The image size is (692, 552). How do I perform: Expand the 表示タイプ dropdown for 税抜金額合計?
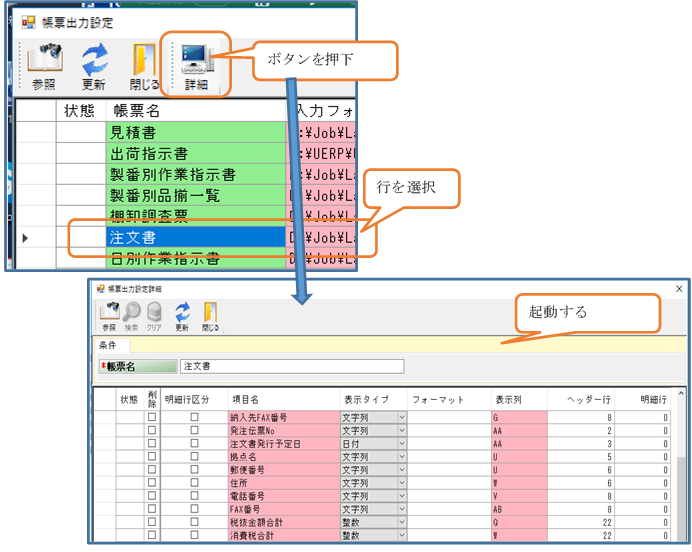[402, 522]
